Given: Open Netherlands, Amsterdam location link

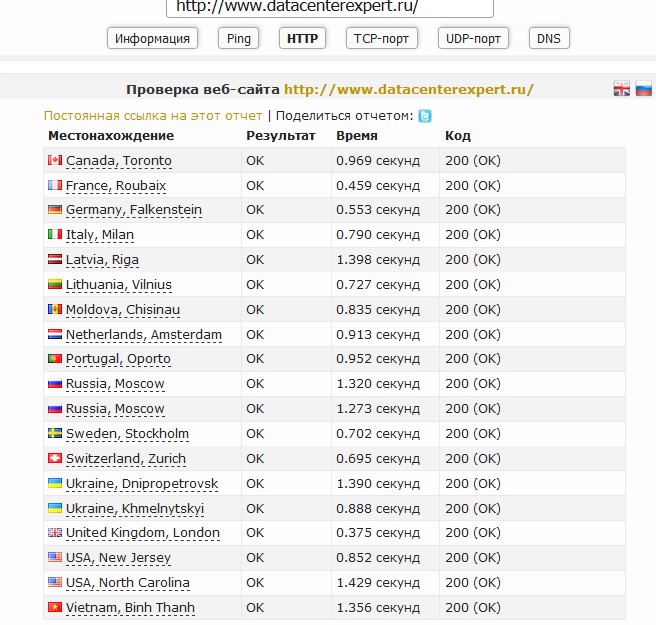Looking at the screenshot, I should pyautogui.click(x=144, y=335).
